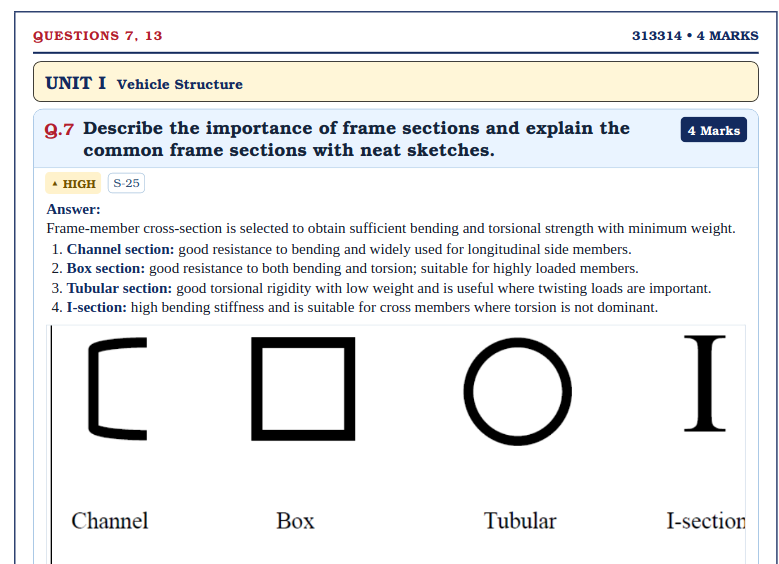Click the Tubular section list item
The width and height of the screenshot is (779, 564).
point(381,288)
